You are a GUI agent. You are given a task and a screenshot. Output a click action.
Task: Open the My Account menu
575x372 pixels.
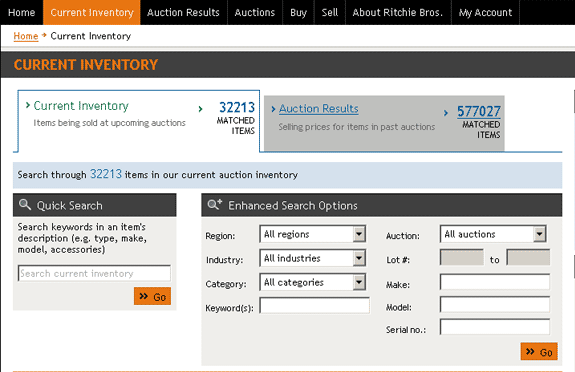click(x=485, y=12)
